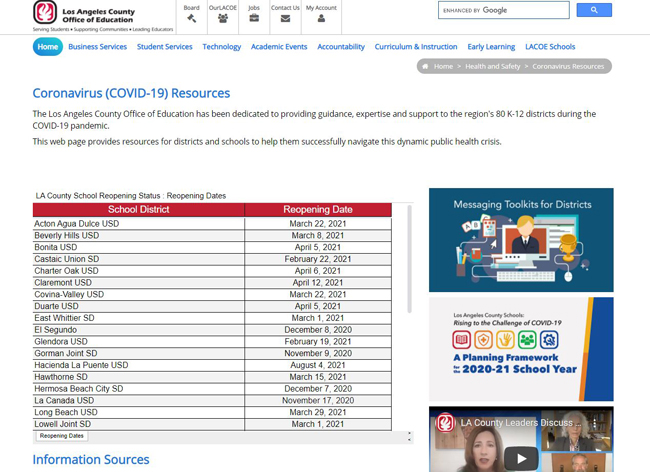The height and width of the screenshot is (472, 650).
Task: Select the Duarte USD cell
Action: coord(138,306)
